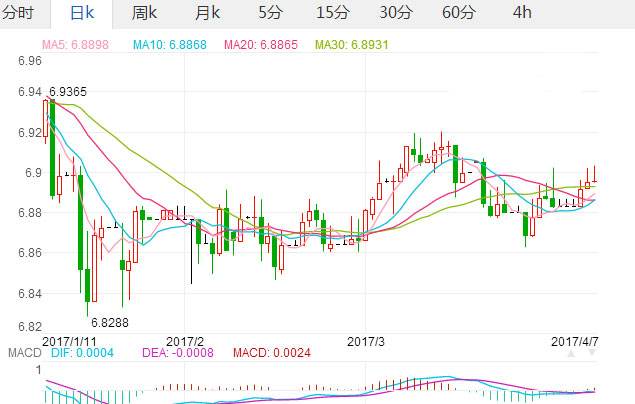Select the 4h interval tab
This screenshot has width=635, height=404.
pyautogui.click(x=522, y=13)
